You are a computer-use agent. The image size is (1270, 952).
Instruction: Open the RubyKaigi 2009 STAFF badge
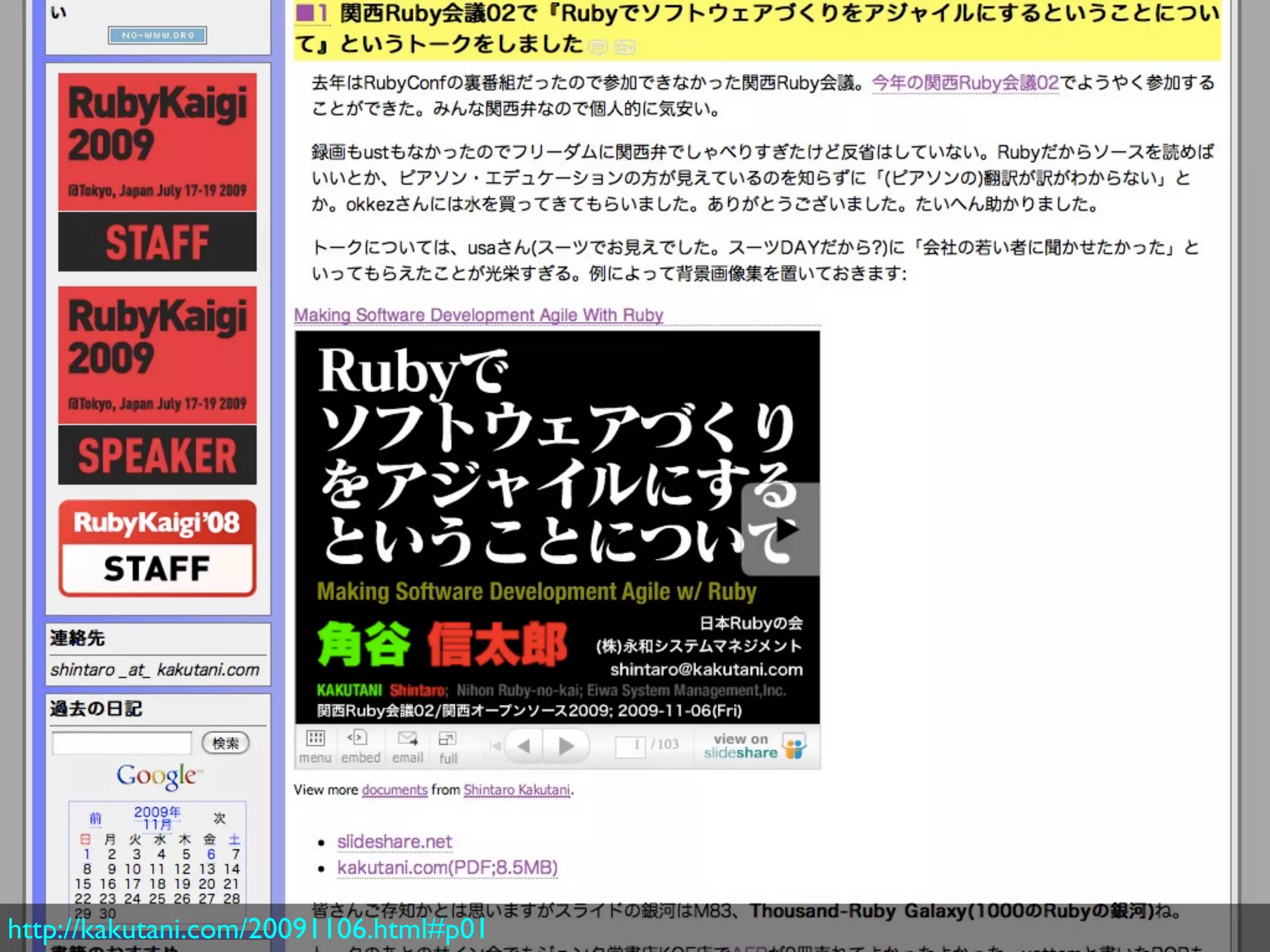coord(158,172)
